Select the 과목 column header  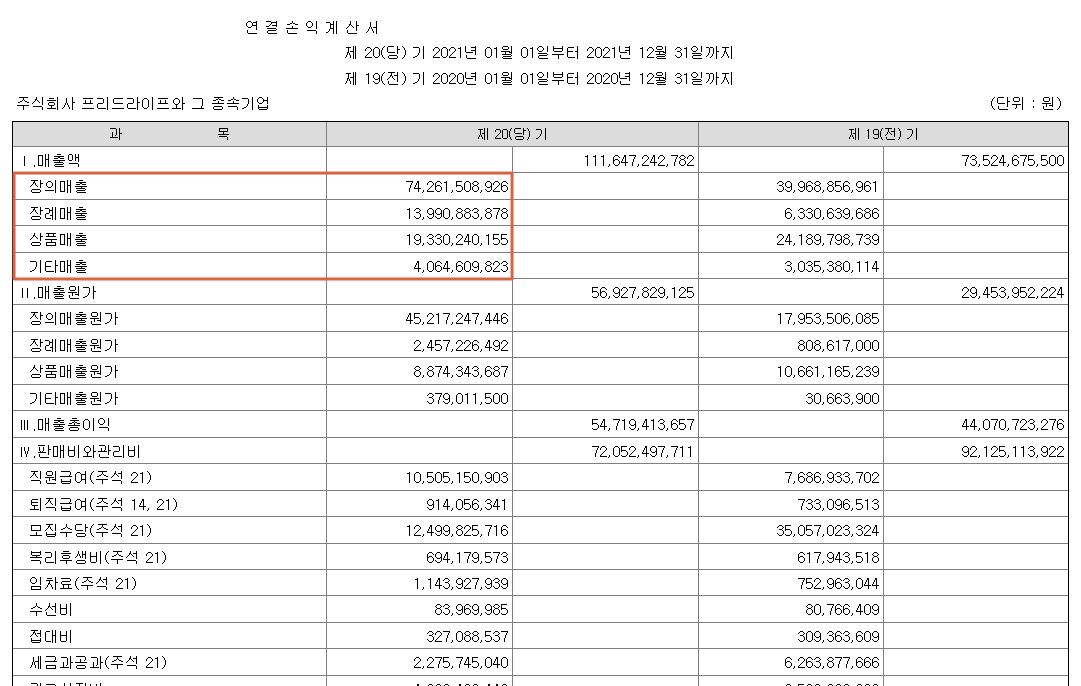(165, 132)
